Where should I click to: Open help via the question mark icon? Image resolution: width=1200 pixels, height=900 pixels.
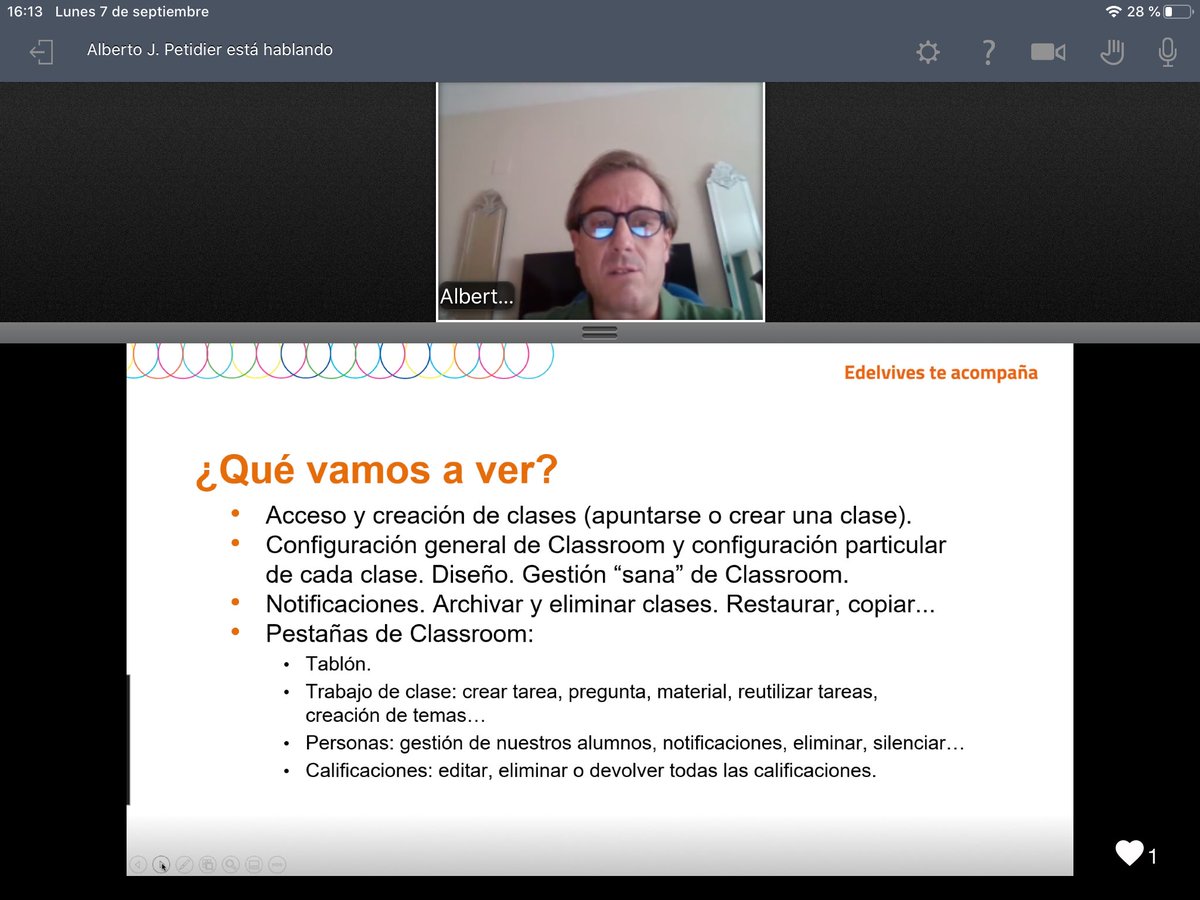point(987,52)
